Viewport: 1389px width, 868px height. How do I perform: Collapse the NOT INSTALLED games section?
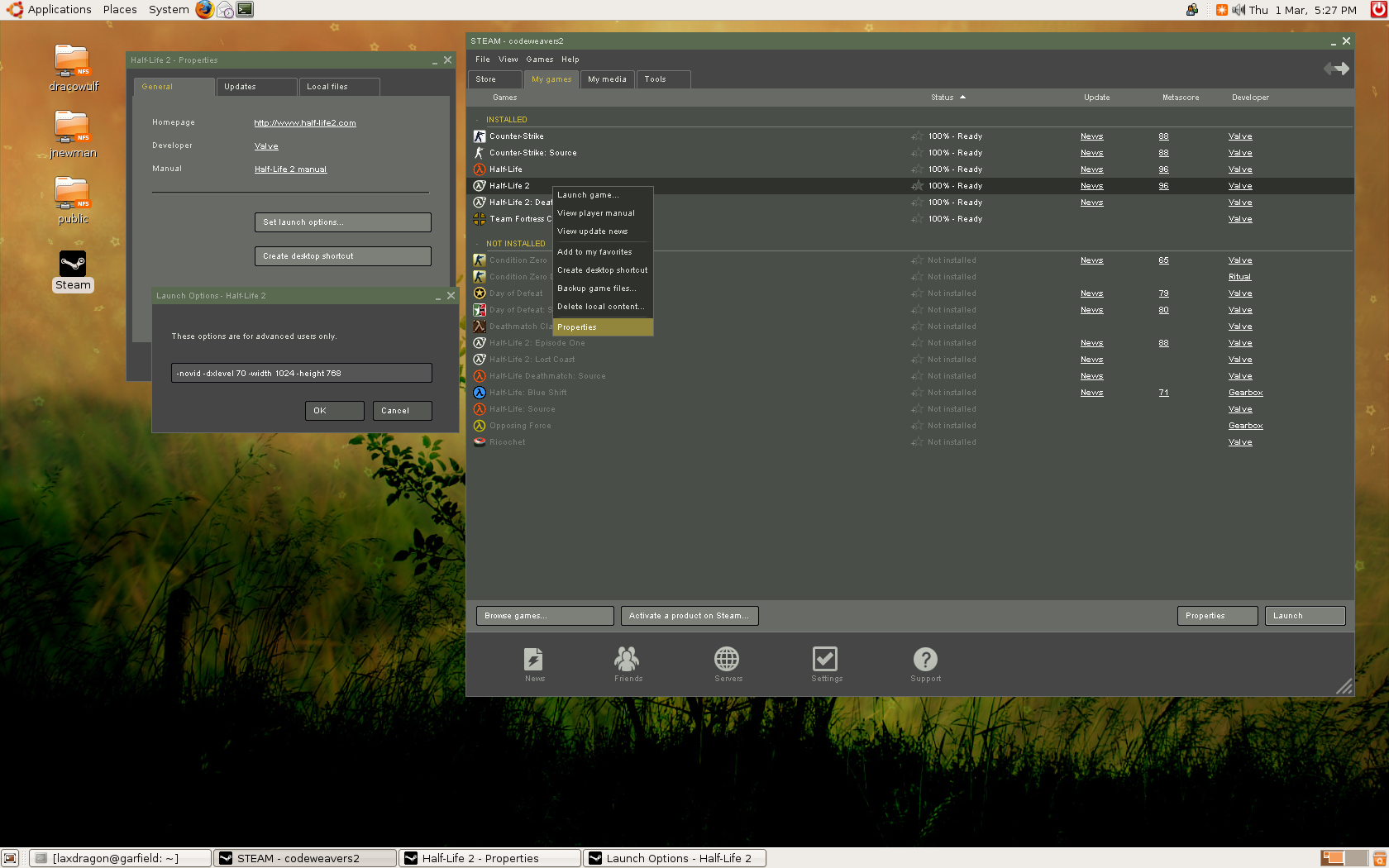click(478, 243)
